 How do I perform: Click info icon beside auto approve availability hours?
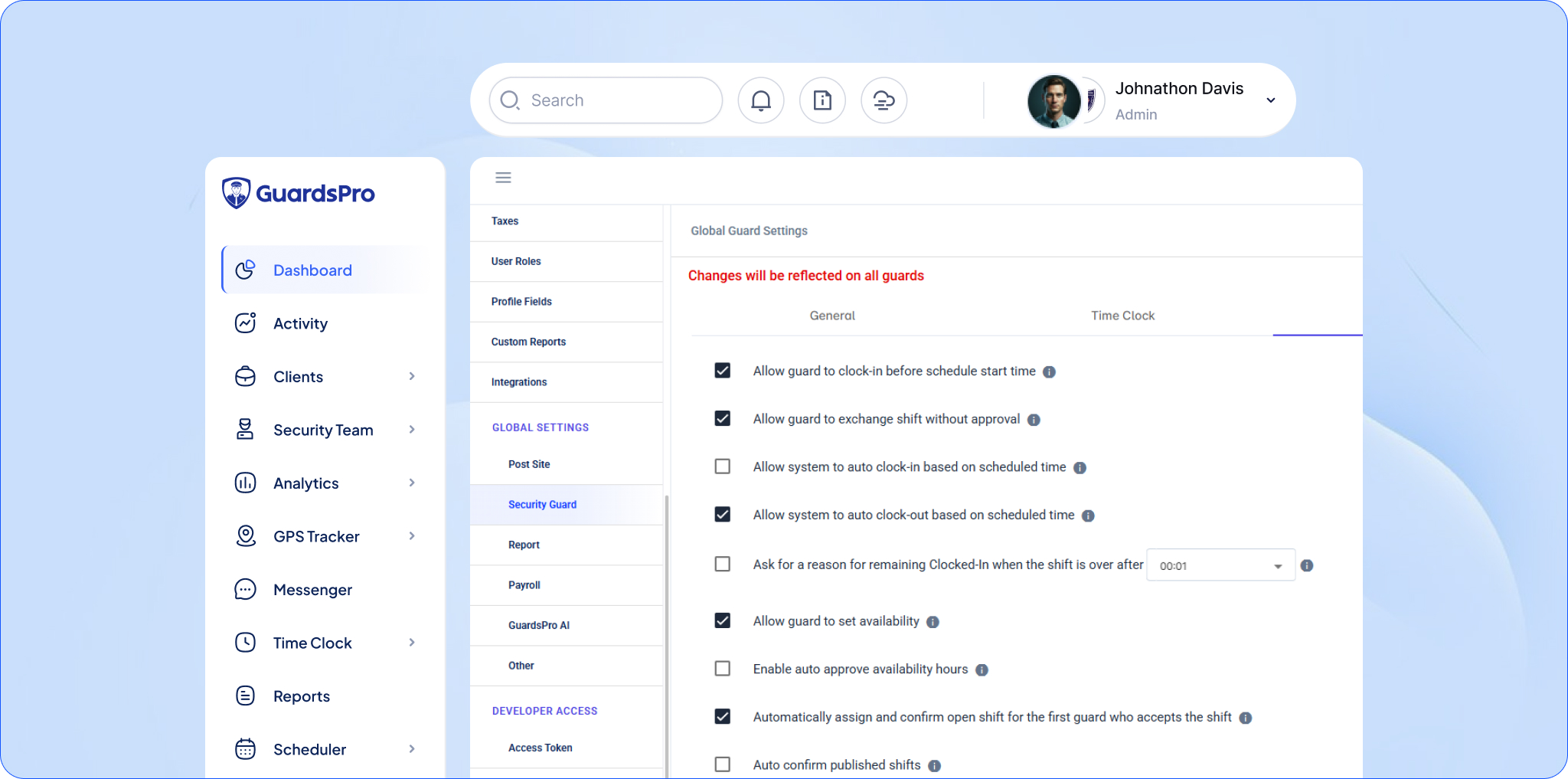tap(982, 670)
